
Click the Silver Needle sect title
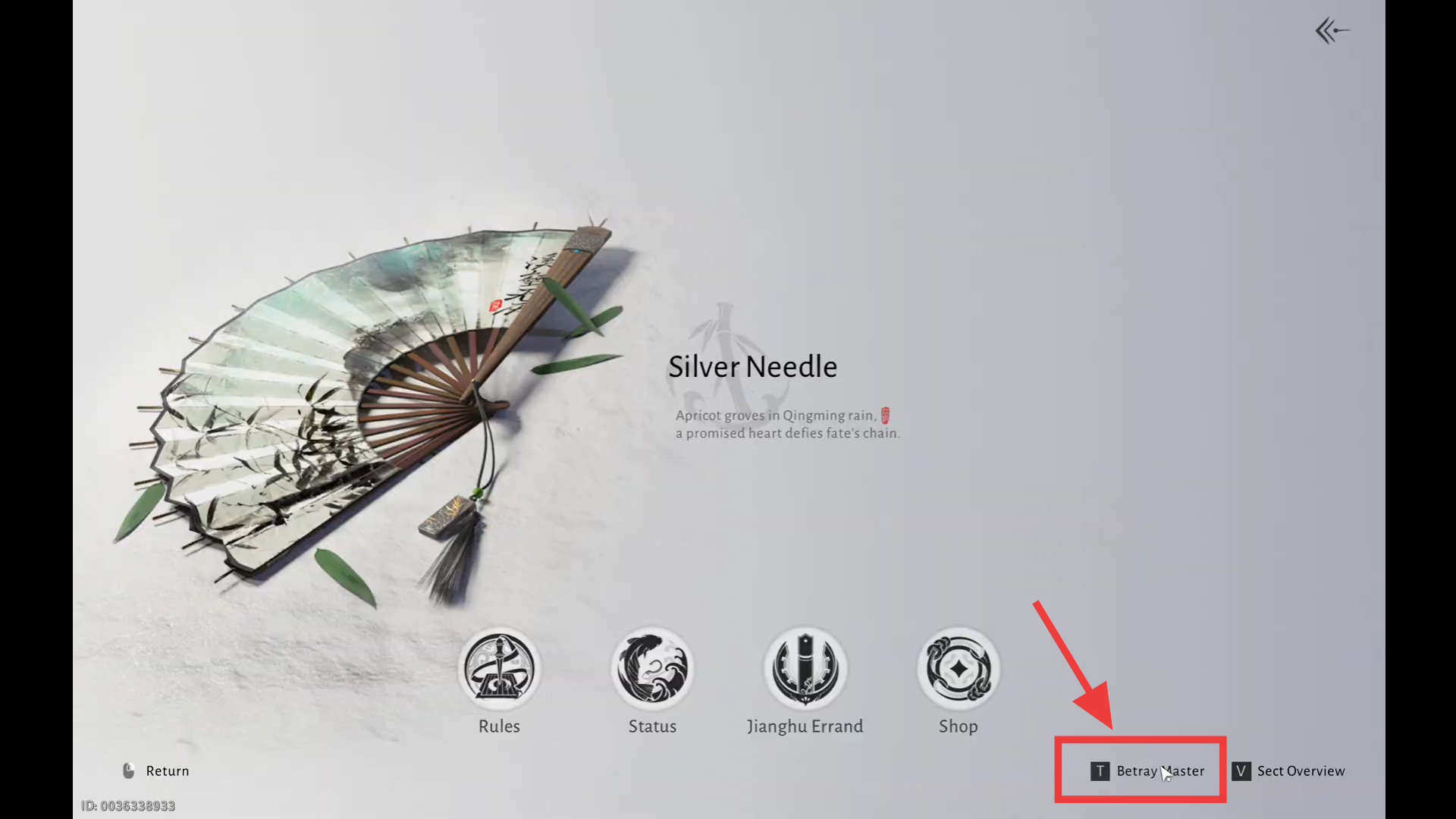point(752,367)
